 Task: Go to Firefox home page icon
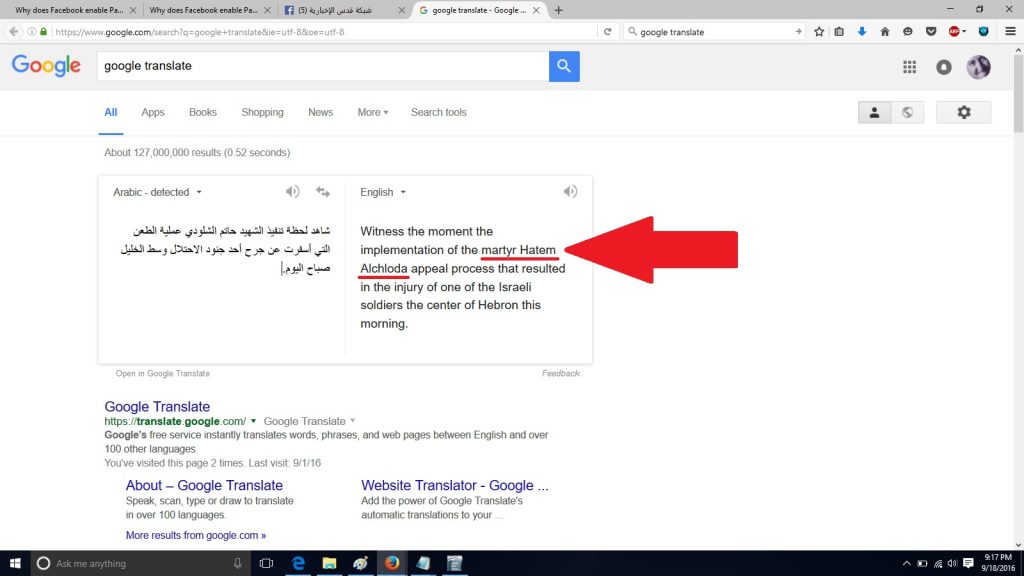tap(885, 31)
